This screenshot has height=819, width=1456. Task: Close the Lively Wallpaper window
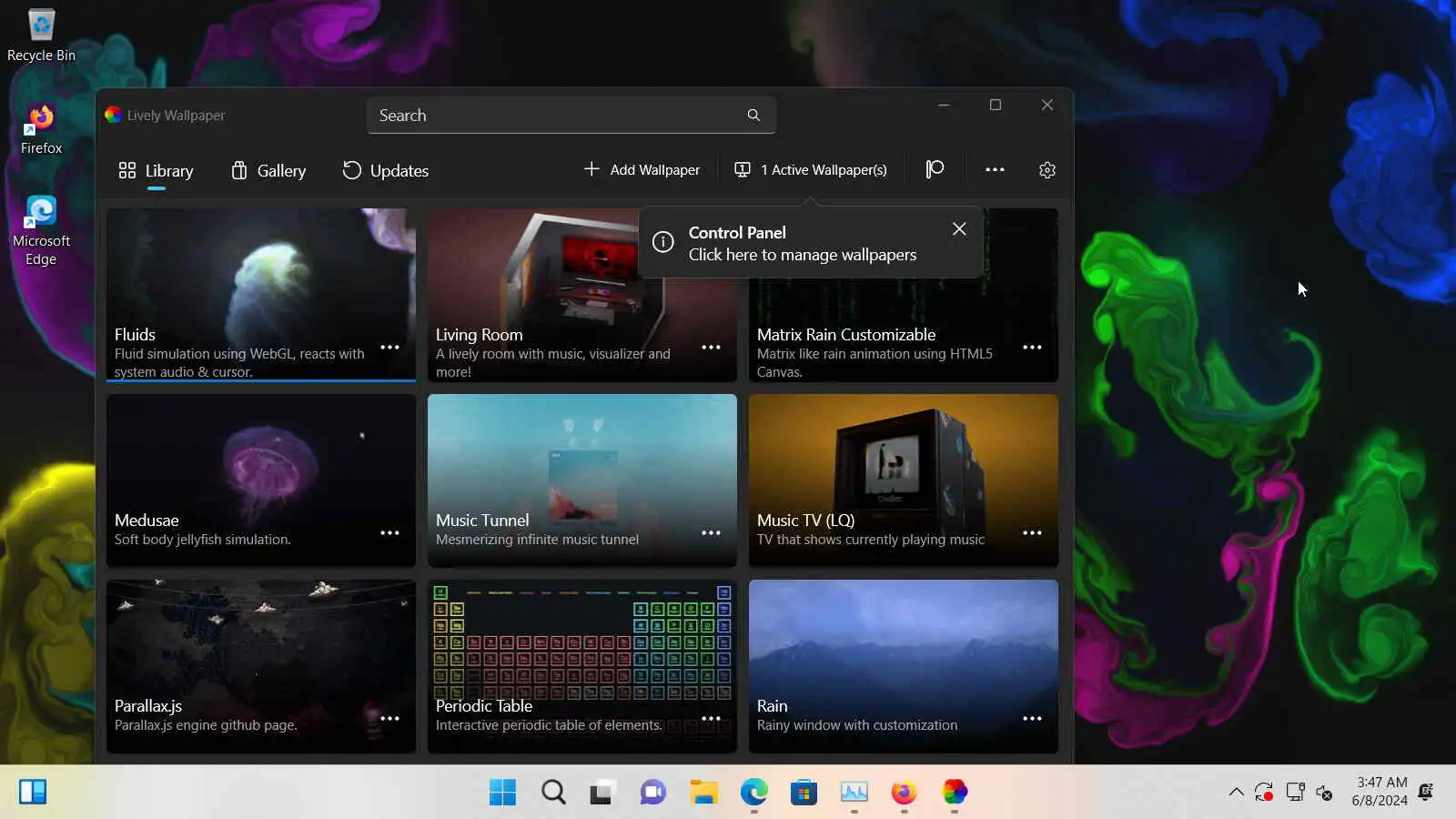pyautogui.click(x=1047, y=106)
